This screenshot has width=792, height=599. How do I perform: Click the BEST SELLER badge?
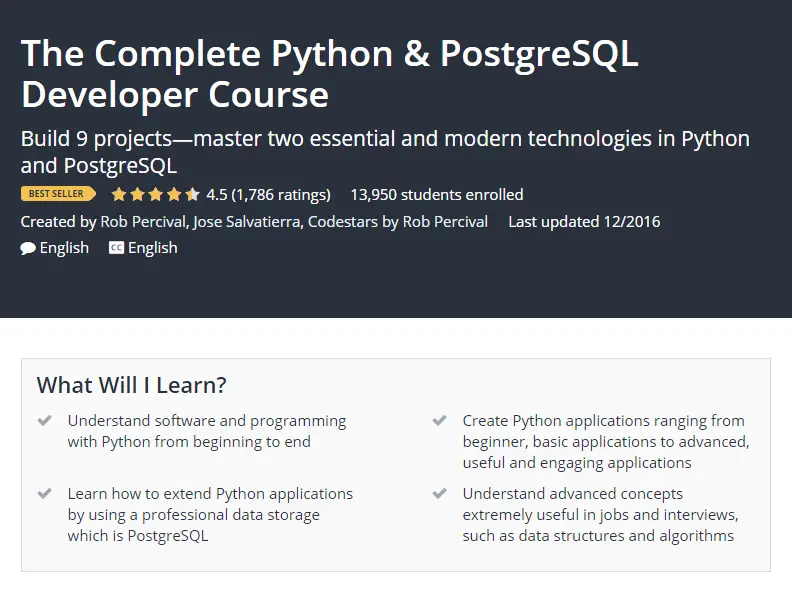[58, 194]
